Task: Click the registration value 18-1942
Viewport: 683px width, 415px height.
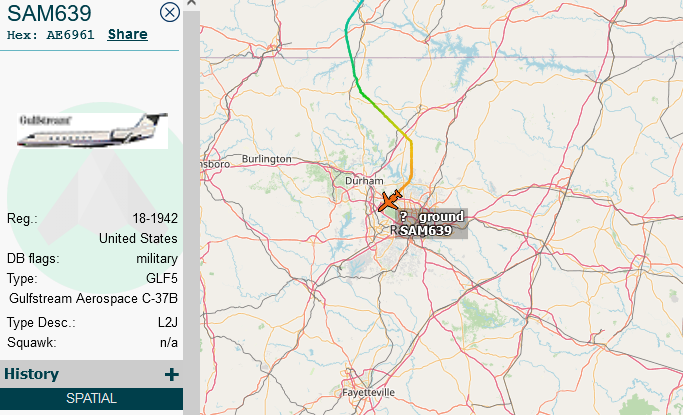Action: pos(155,218)
